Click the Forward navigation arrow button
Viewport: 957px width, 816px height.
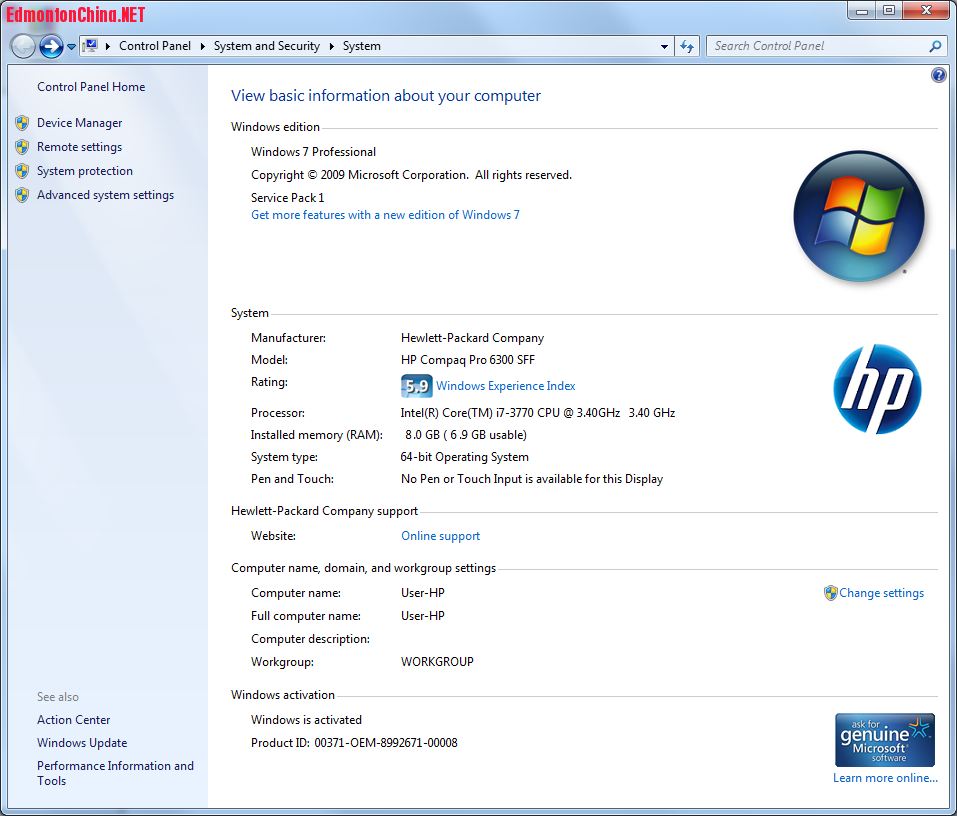click(x=51, y=46)
